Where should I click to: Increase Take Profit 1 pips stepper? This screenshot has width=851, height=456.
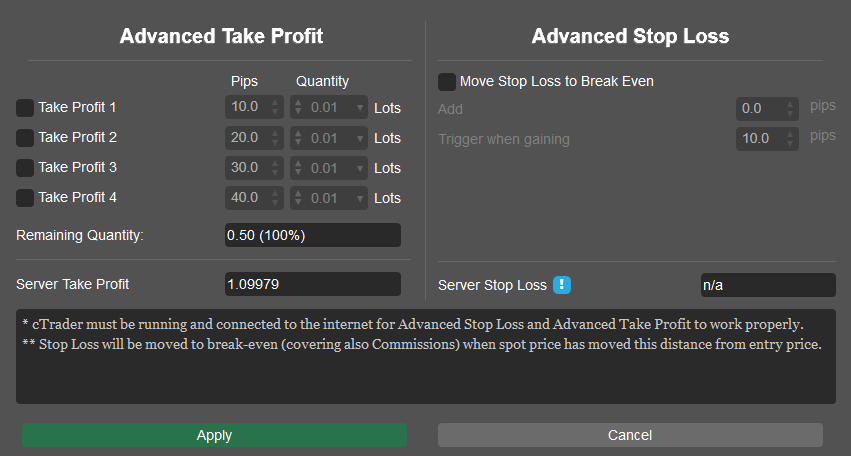275,103
